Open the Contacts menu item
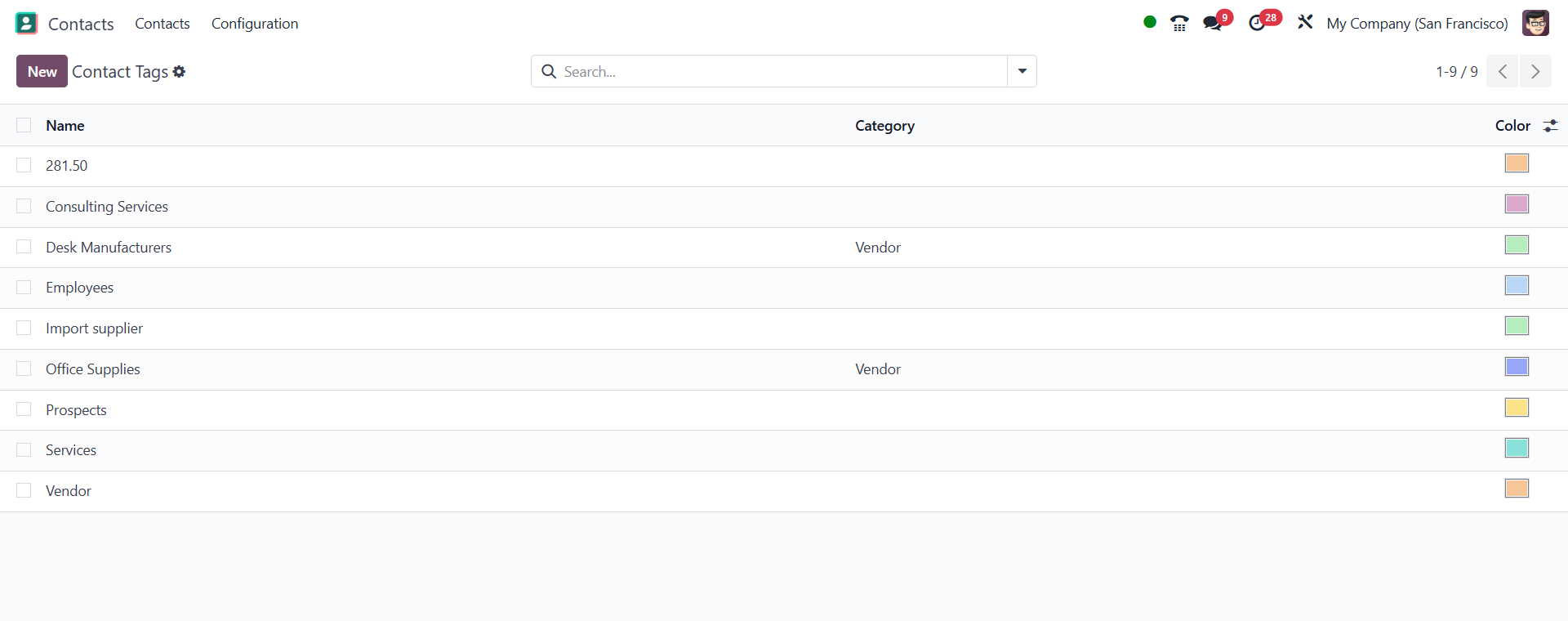This screenshot has width=1568, height=621. click(163, 24)
